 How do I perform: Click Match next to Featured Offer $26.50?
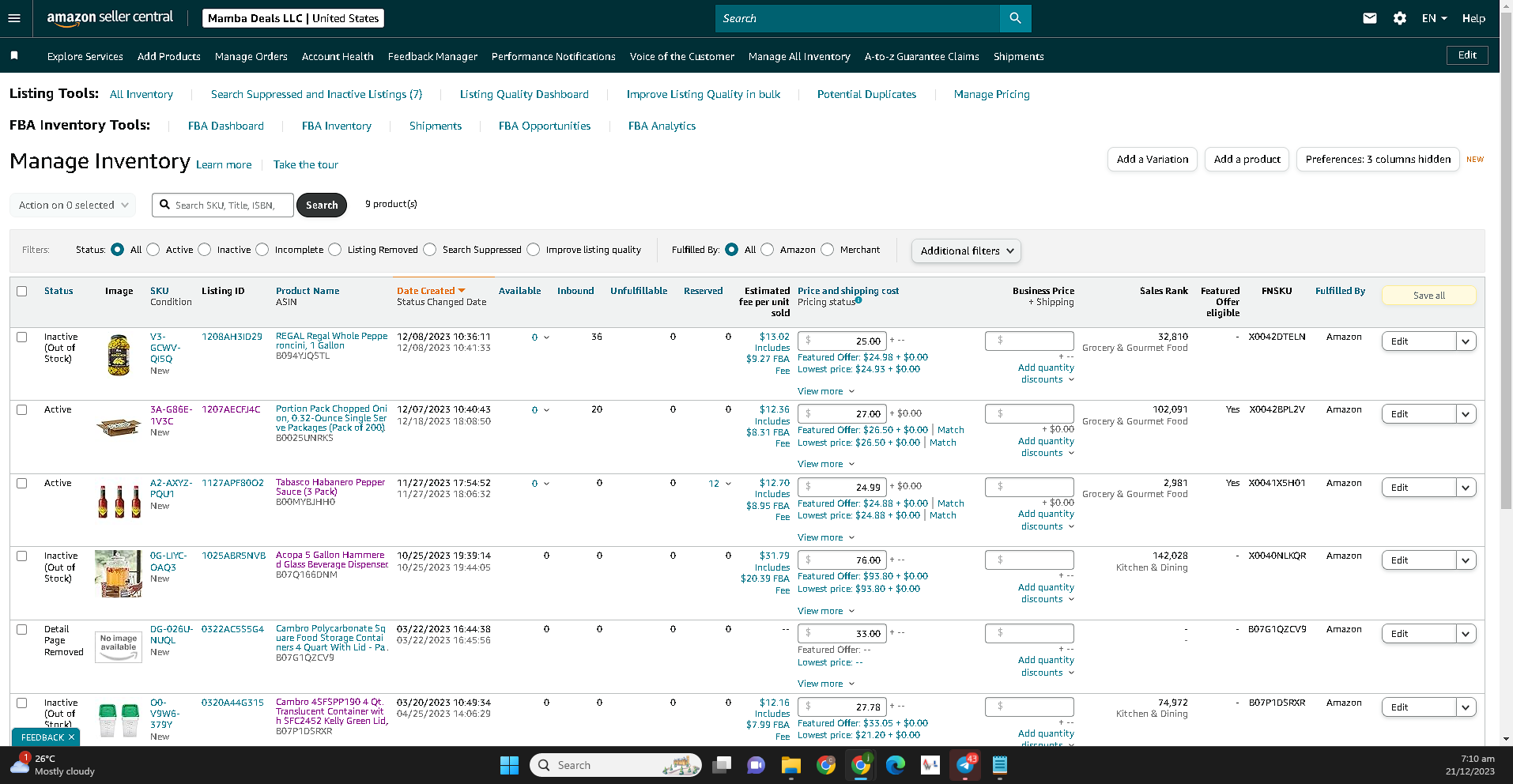951,430
